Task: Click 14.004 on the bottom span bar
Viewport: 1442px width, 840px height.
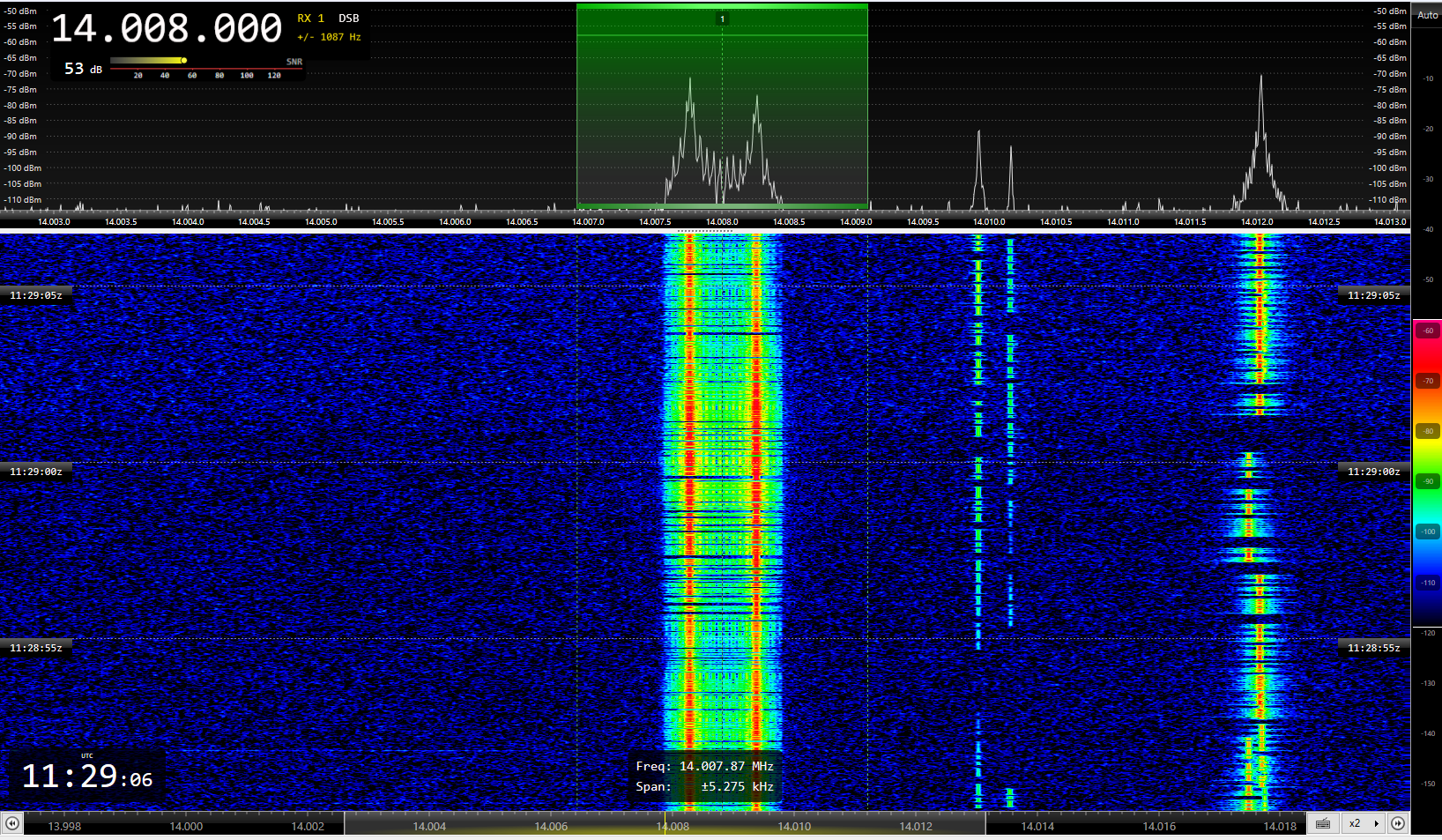Action: pos(429,827)
